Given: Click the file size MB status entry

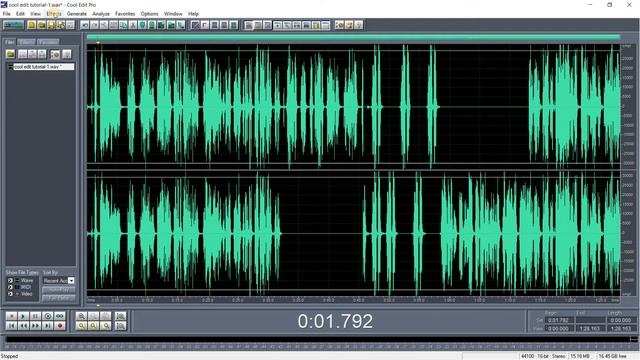Looking at the screenshot, I should point(581,356).
